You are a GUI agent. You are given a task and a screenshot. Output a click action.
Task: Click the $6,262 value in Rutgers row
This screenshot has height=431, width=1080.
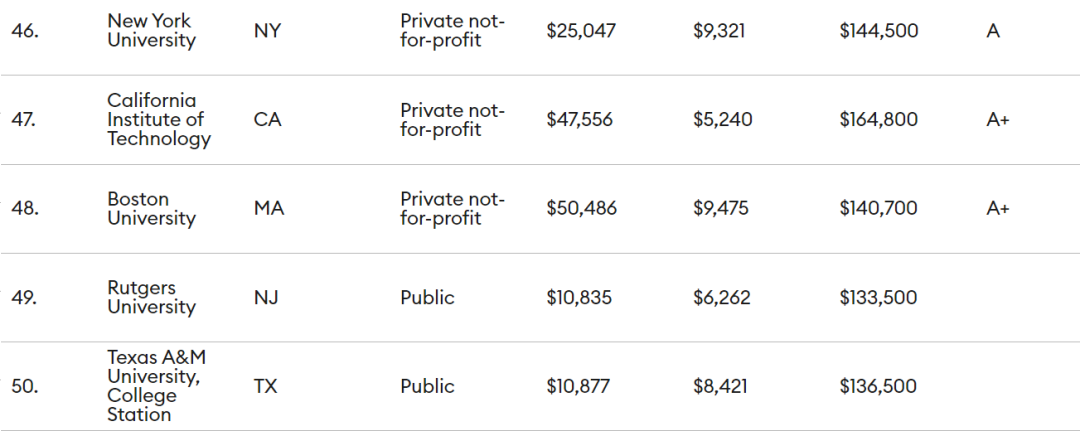coord(722,298)
